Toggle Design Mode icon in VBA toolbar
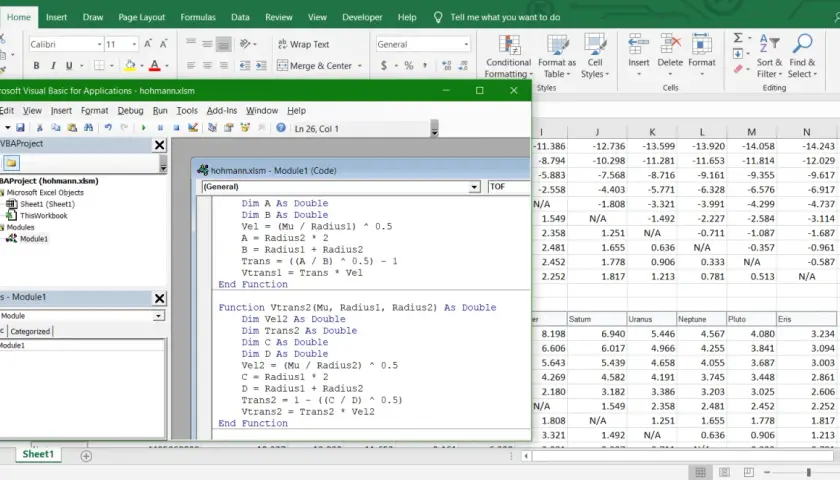 pyautogui.click(x=193, y=128)
